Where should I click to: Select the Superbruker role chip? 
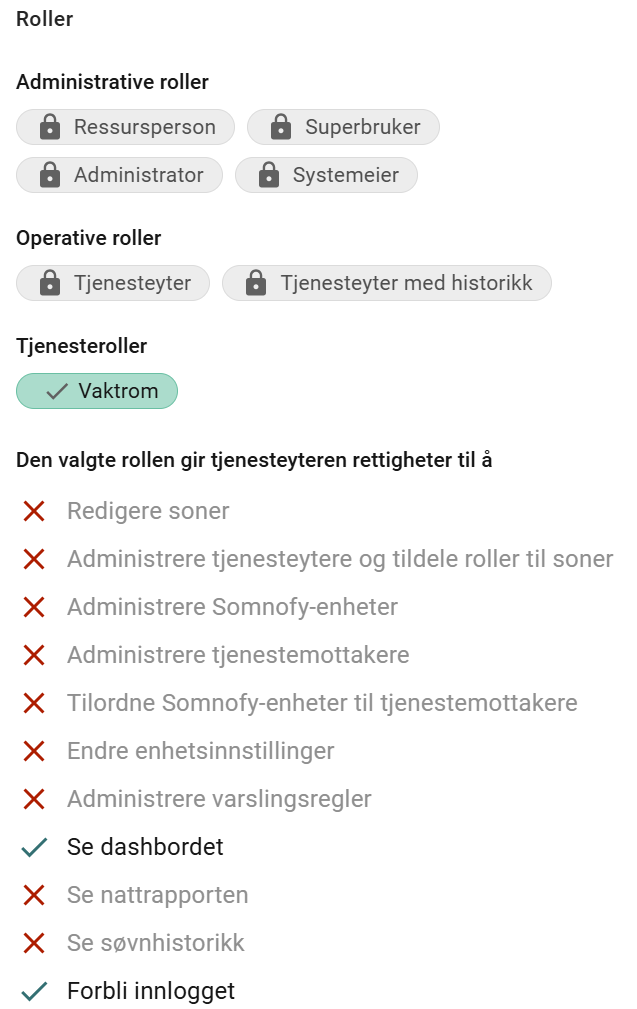point(344,127)
